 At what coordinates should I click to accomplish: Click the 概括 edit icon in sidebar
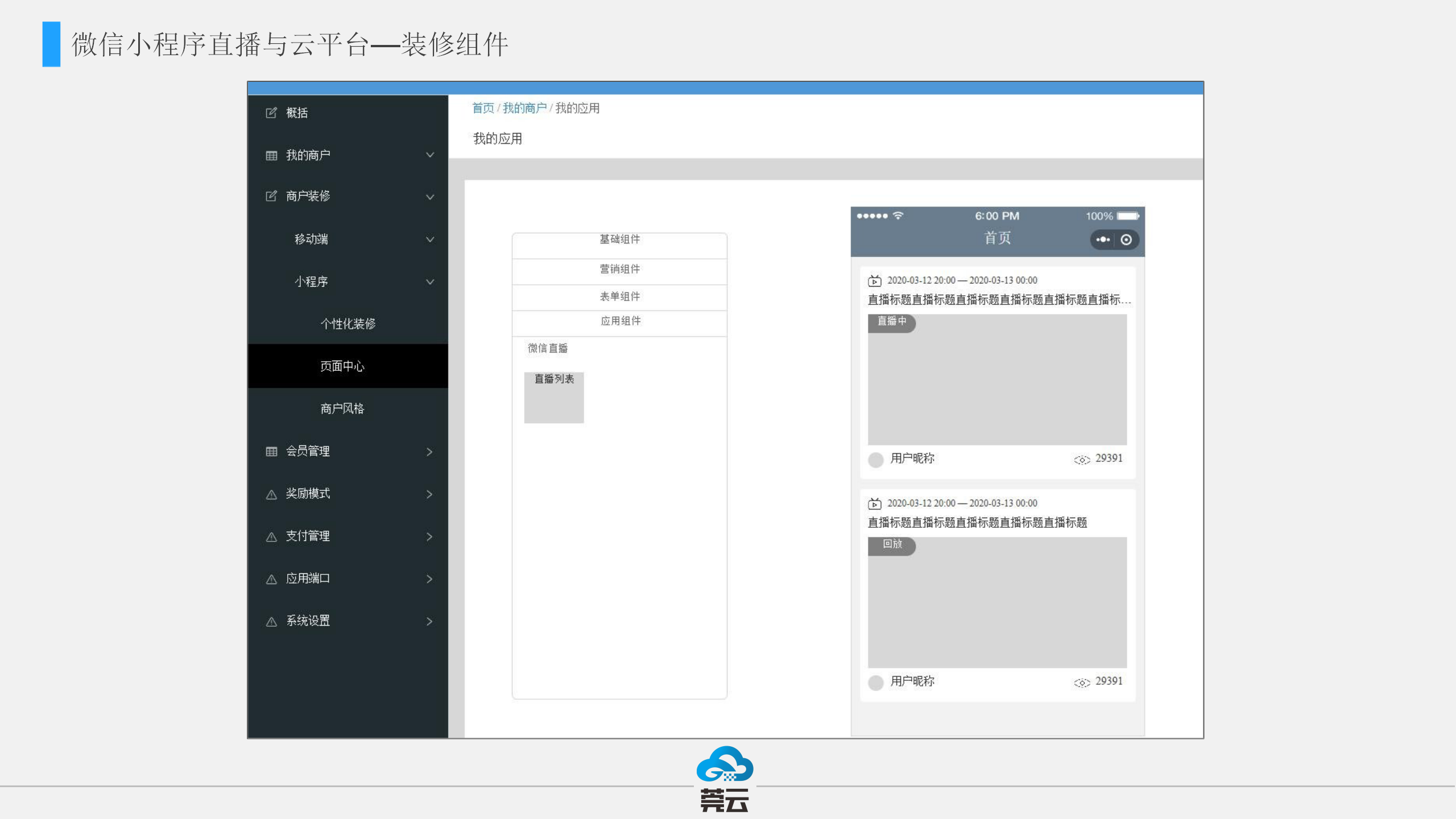271,113
